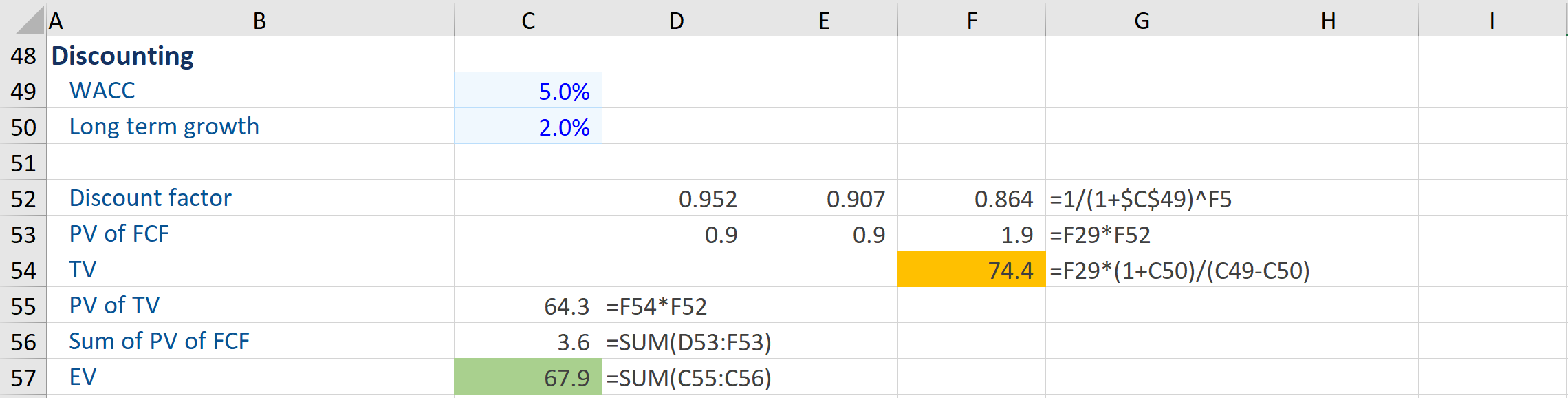Select PV of TV value 64.3
Screen dimensions: 1568x398
[528, 305]
